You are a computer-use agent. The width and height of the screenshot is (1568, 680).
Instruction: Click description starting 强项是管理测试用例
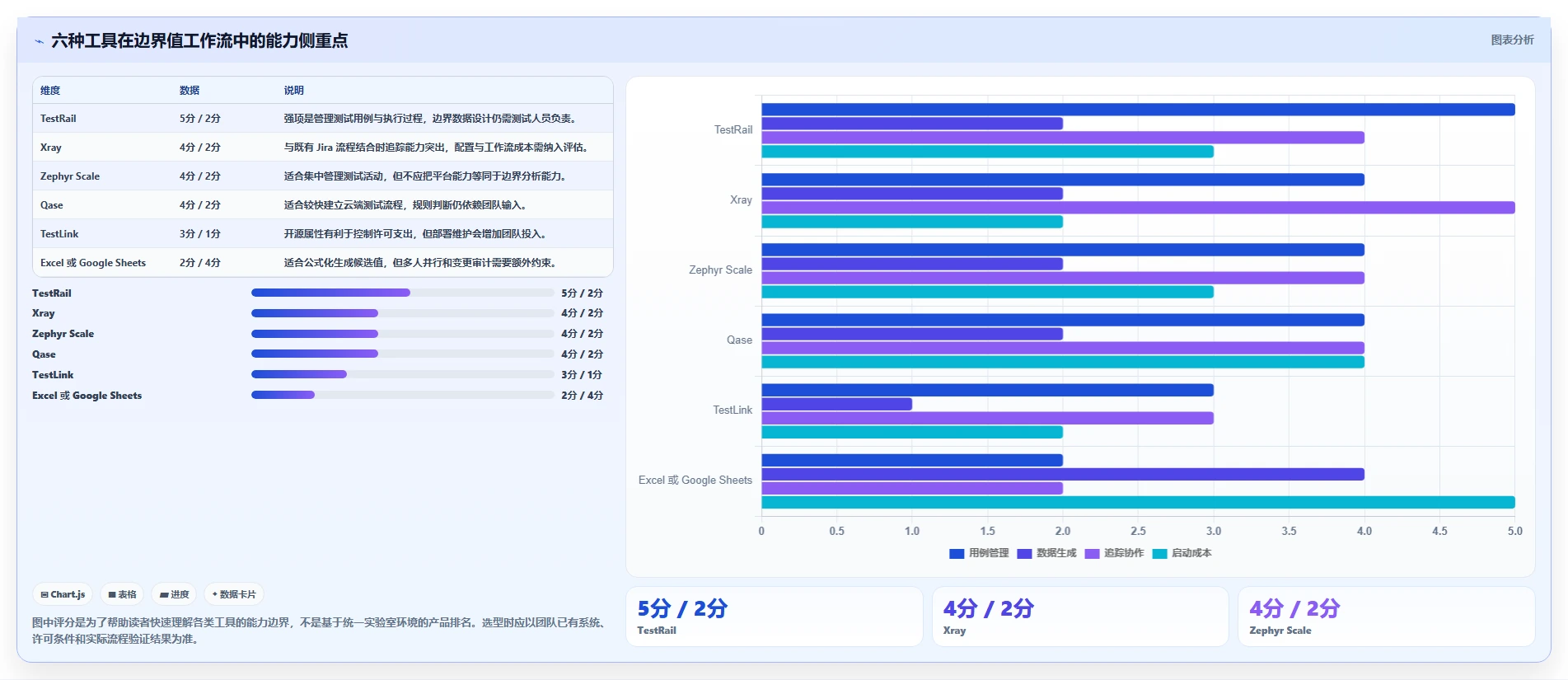point(430,119)
